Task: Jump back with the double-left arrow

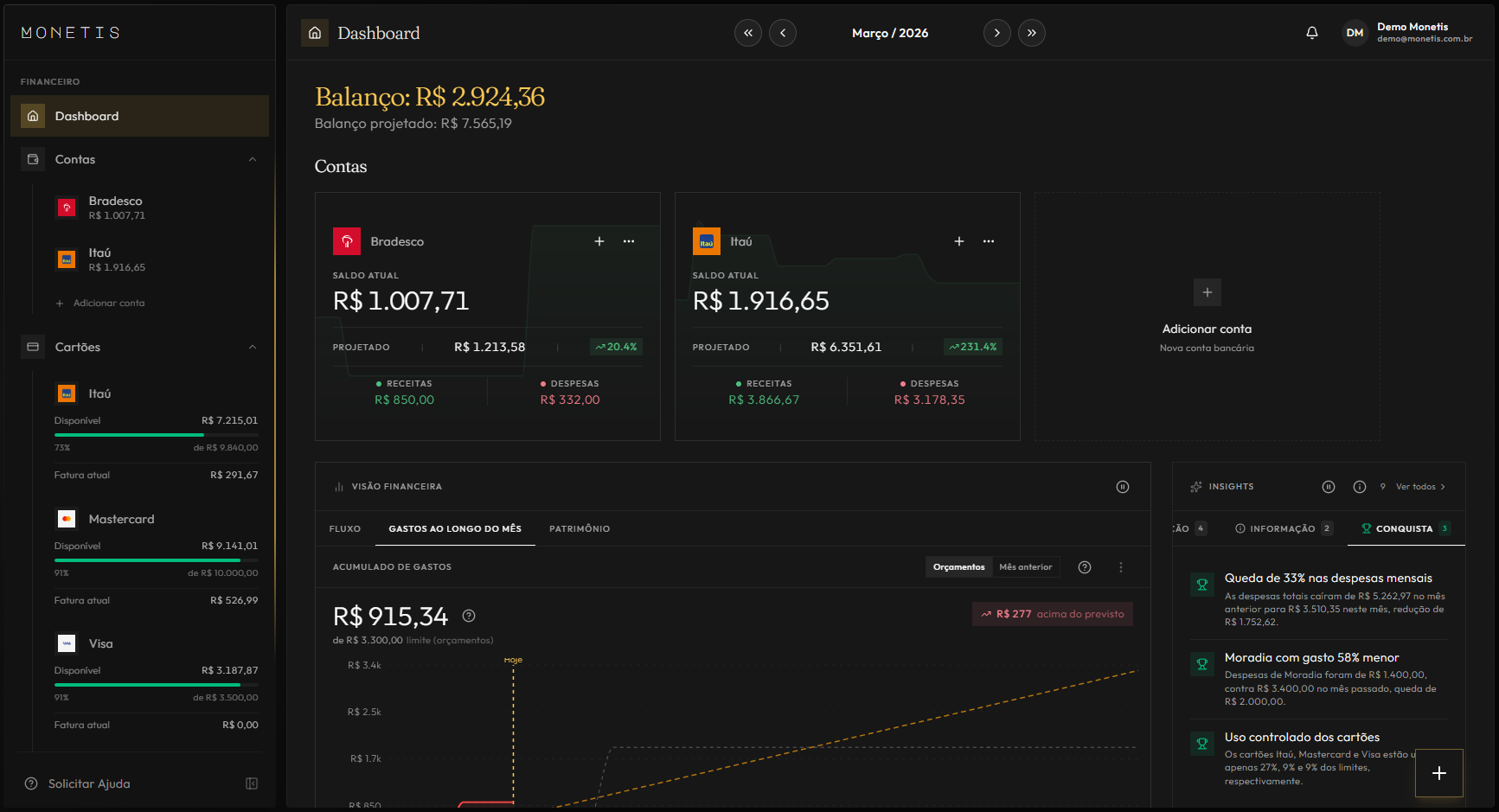Action: 748,33
